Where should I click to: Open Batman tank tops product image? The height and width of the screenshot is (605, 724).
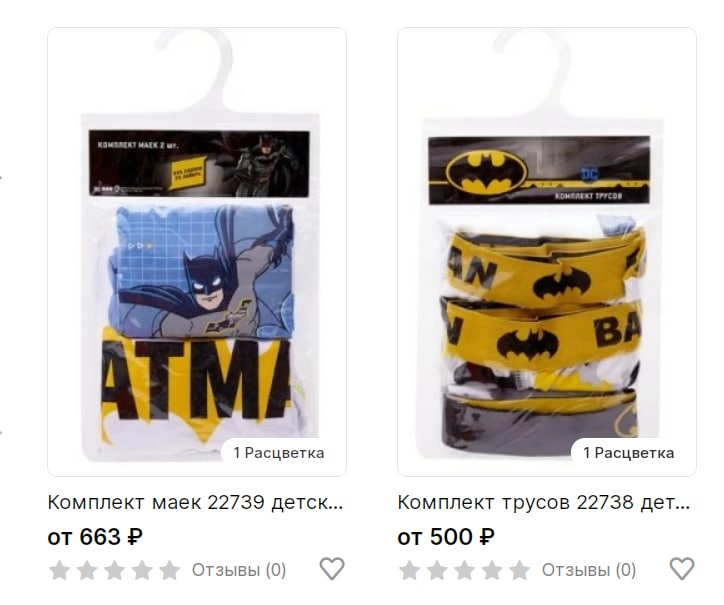[197, 252]
